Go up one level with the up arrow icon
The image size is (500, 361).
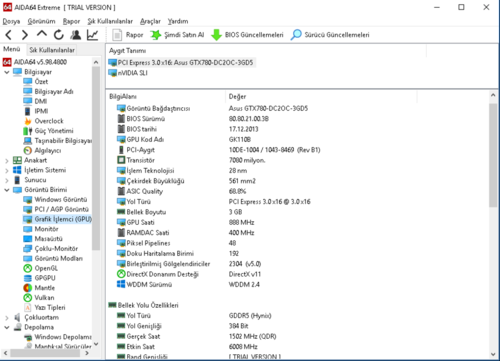[x=42, y=34]
